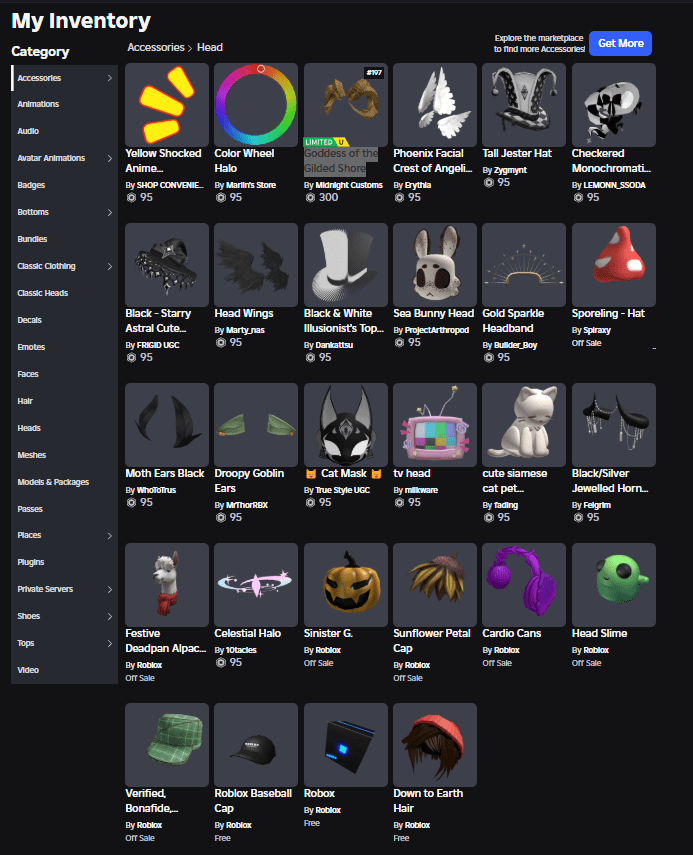The height and width of the screenshot is (855, 693).
Task: Switch to the Badges category
Action: [64, 185]
